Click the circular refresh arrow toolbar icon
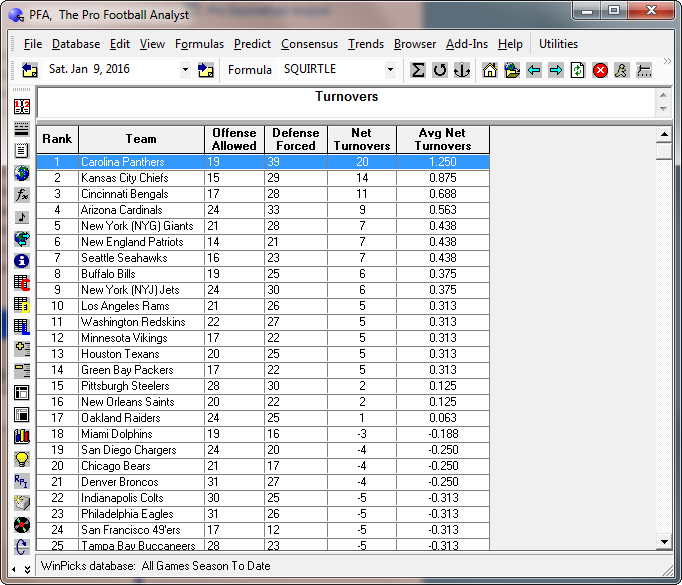The height and width of the screenshot is (585, 682). tap(440, 70)
